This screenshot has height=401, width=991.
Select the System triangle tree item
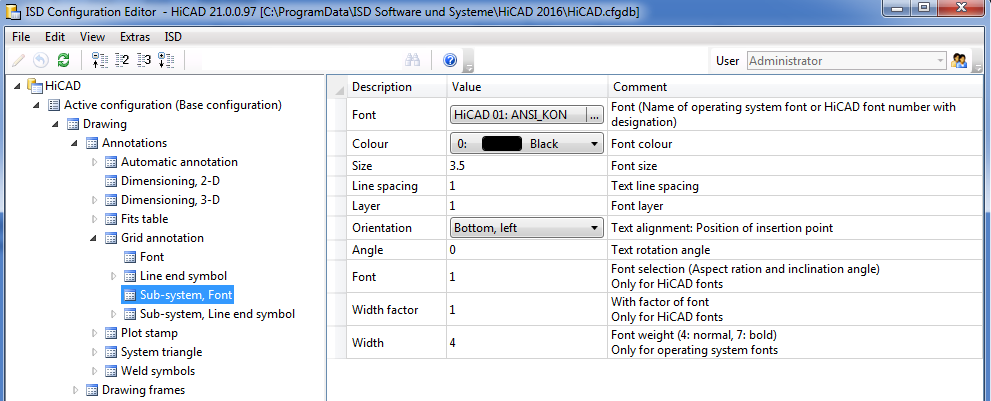[x=162, y=352]
